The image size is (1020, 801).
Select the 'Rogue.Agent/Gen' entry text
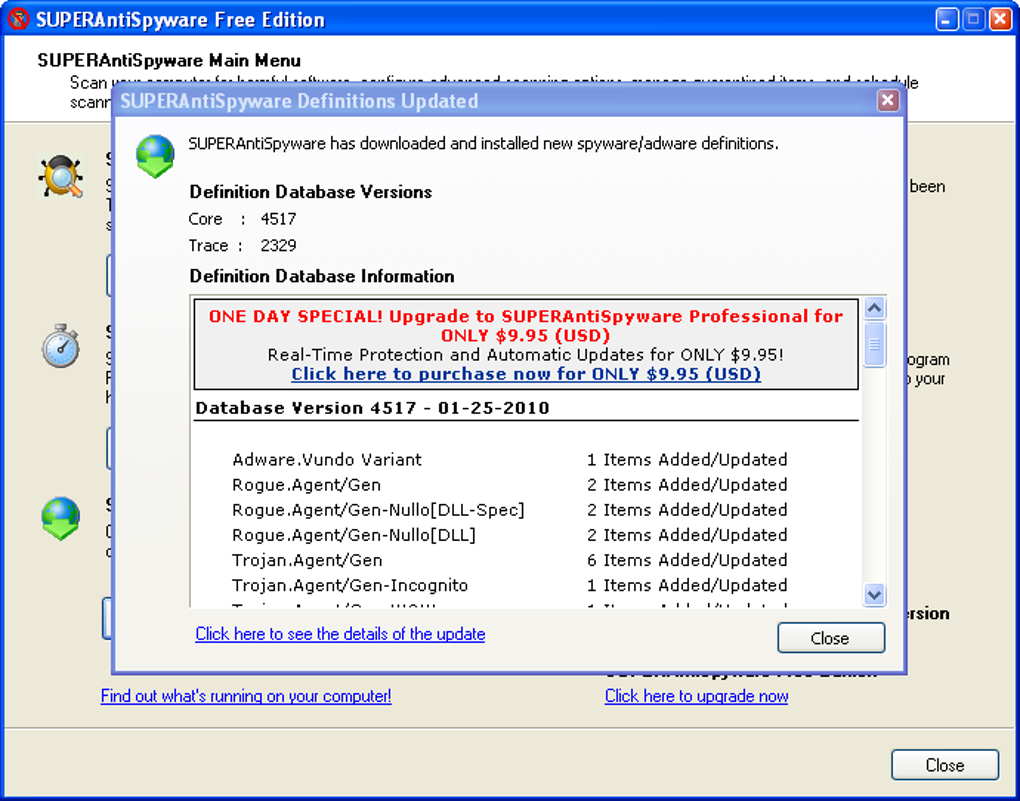306,485
